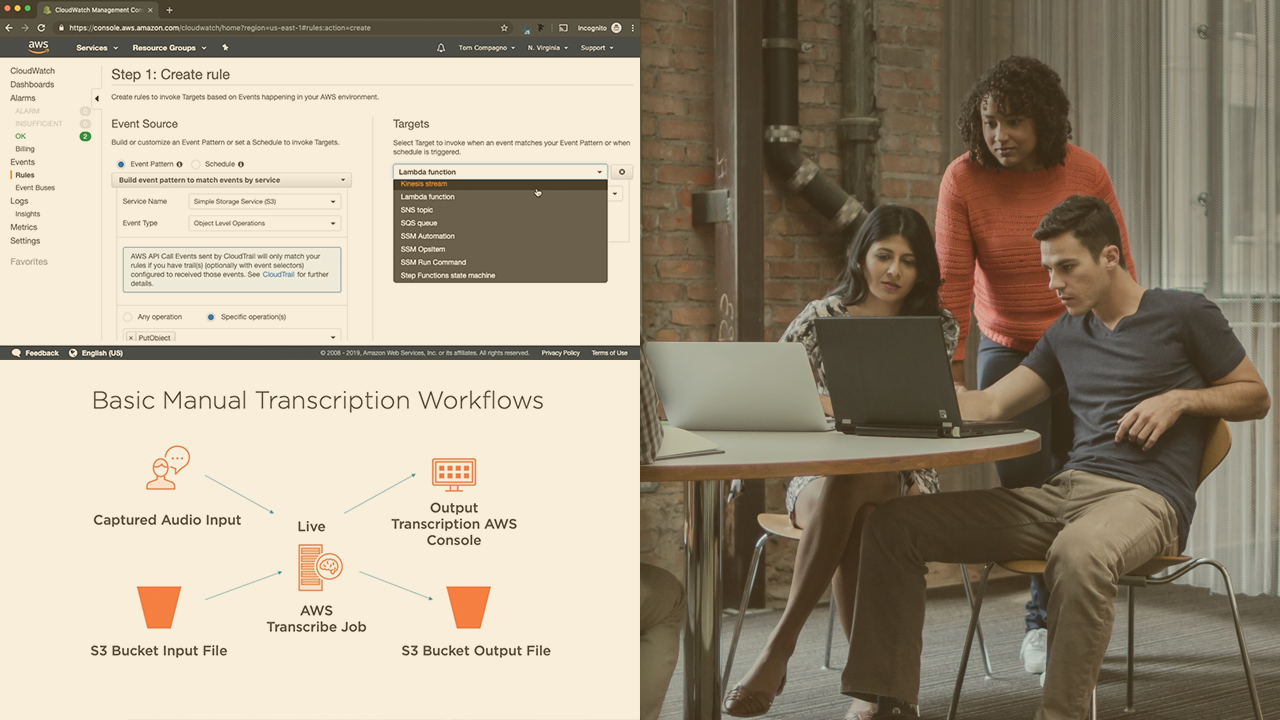The image size is (1280, 720).
Task: Open the CloudTrail link in info box
Action: tap(278, 274)
